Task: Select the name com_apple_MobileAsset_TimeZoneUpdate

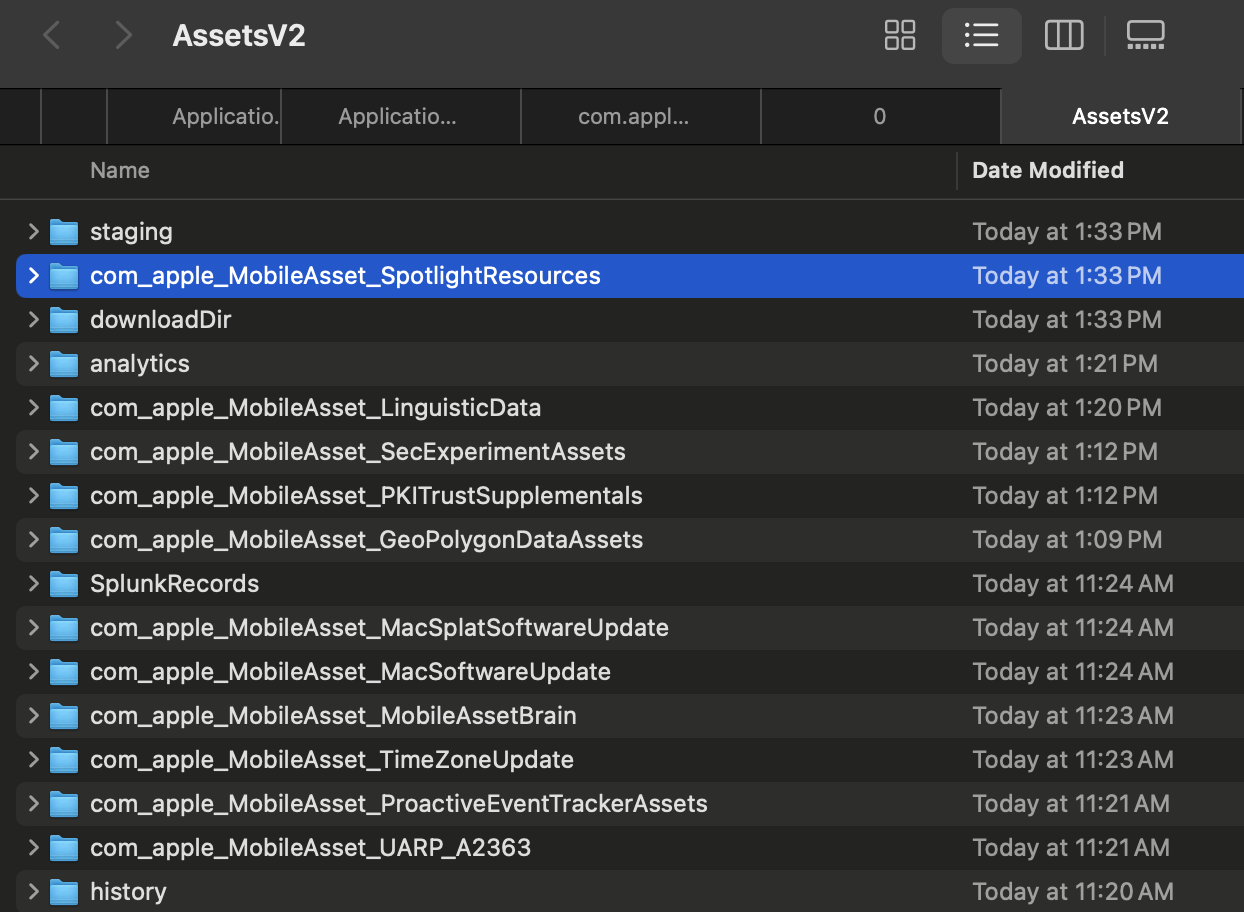Action: [332, 760]
